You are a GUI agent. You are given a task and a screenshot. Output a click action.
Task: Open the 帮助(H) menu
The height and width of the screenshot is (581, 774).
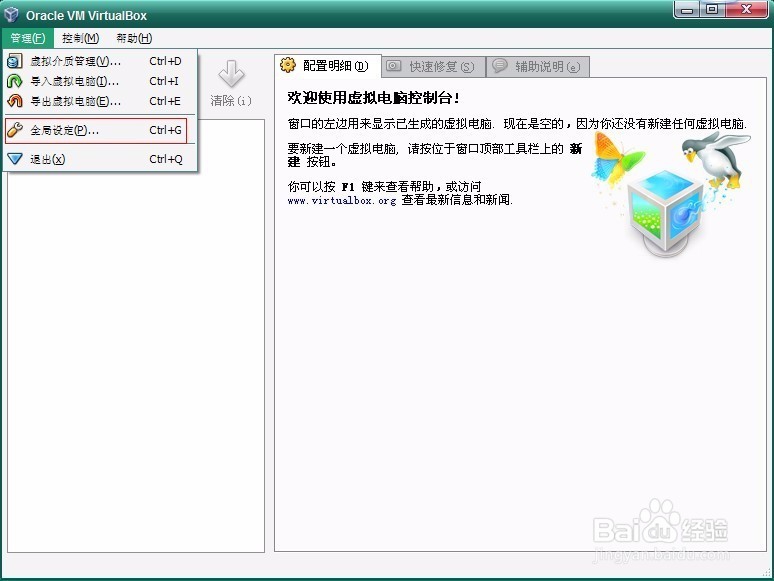point(134,38)
